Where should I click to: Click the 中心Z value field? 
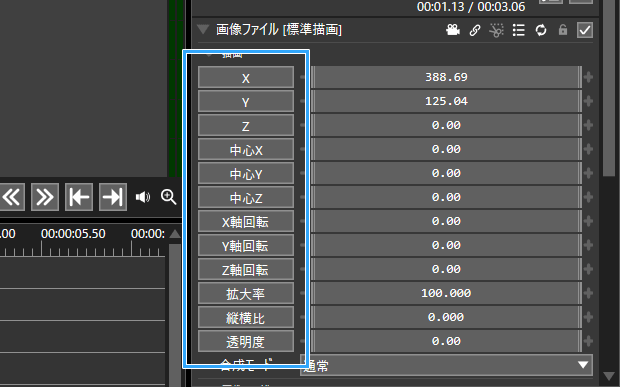coord(446,197)
